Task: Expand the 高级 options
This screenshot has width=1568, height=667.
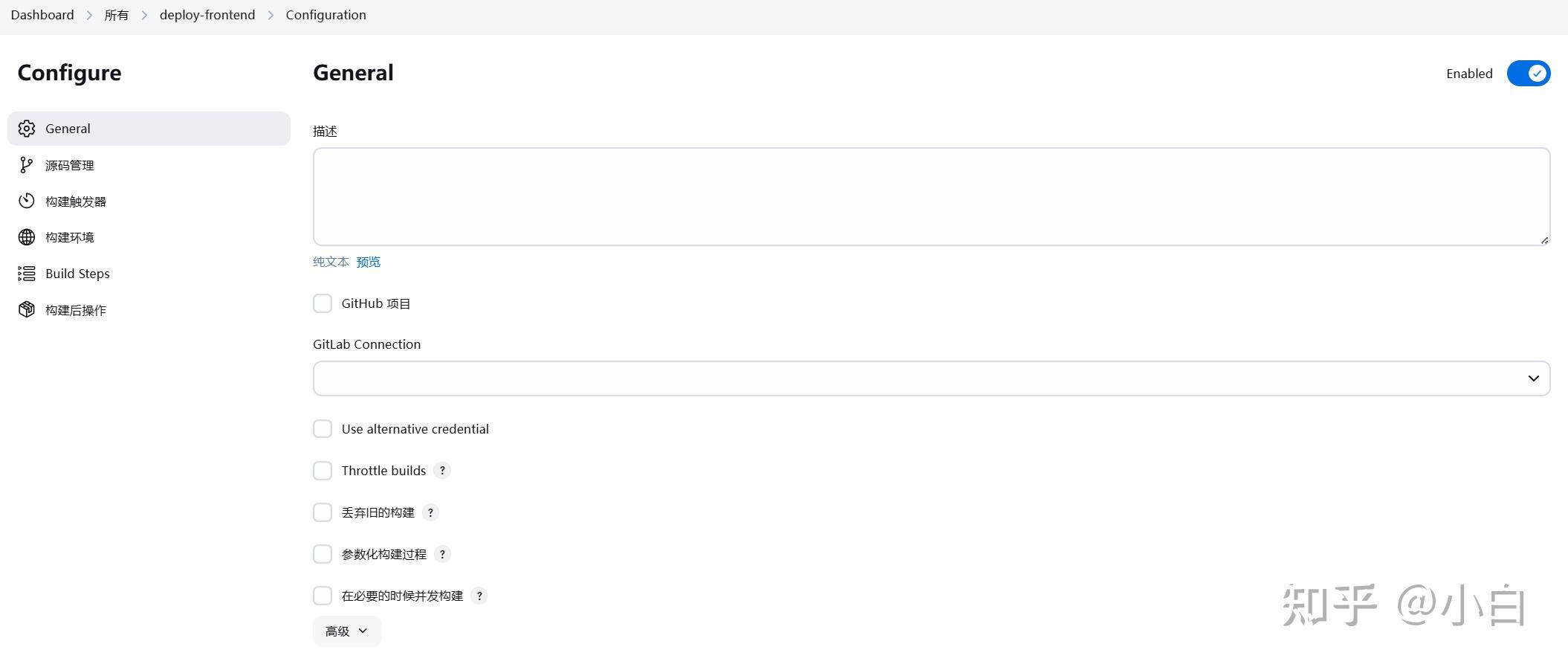Action: (x=346, y=630)
